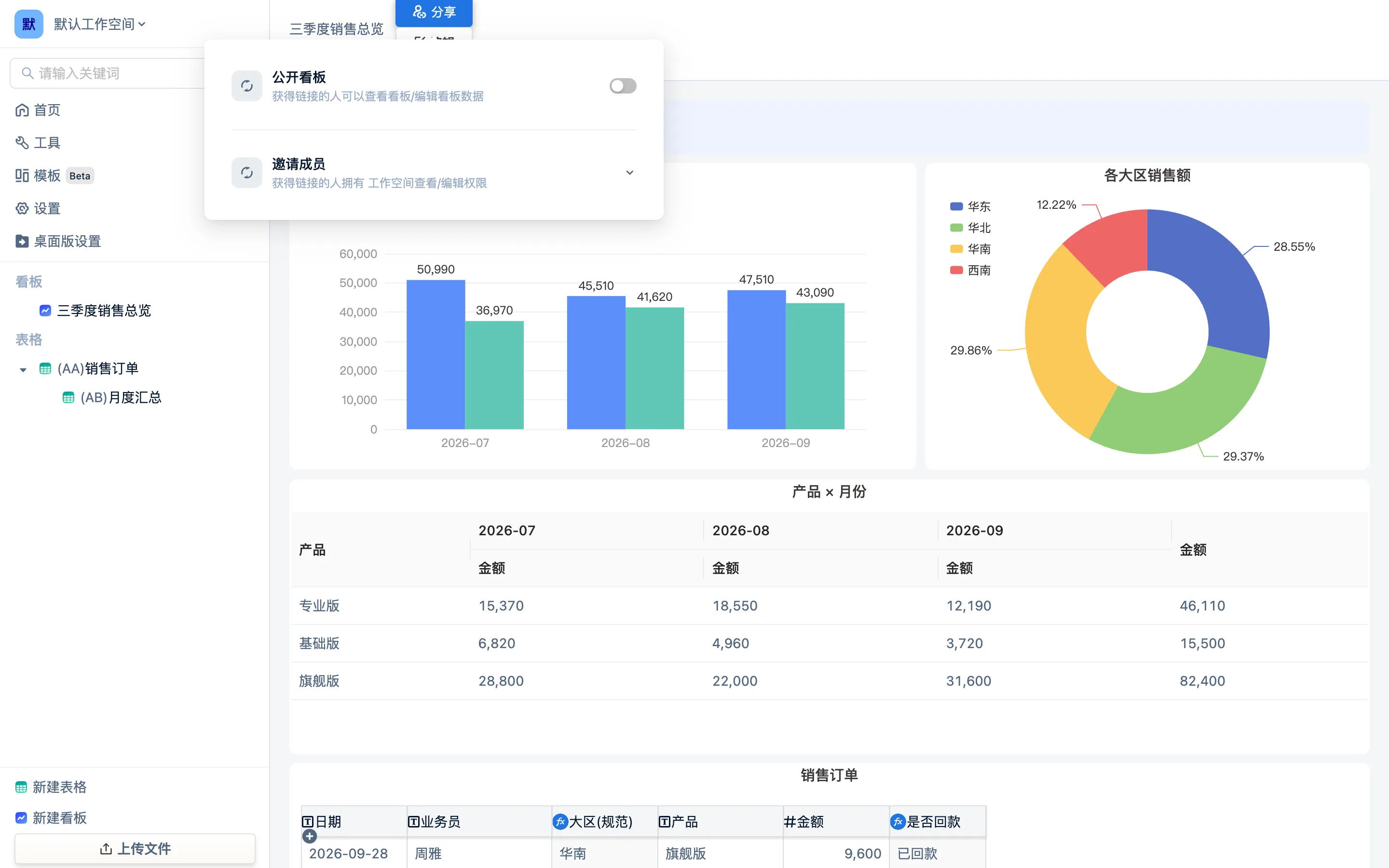Toggle the 华东 legend swatch
Viewport: 1389px width, 868px height.
pyautogui.click(x=956, y=206)
